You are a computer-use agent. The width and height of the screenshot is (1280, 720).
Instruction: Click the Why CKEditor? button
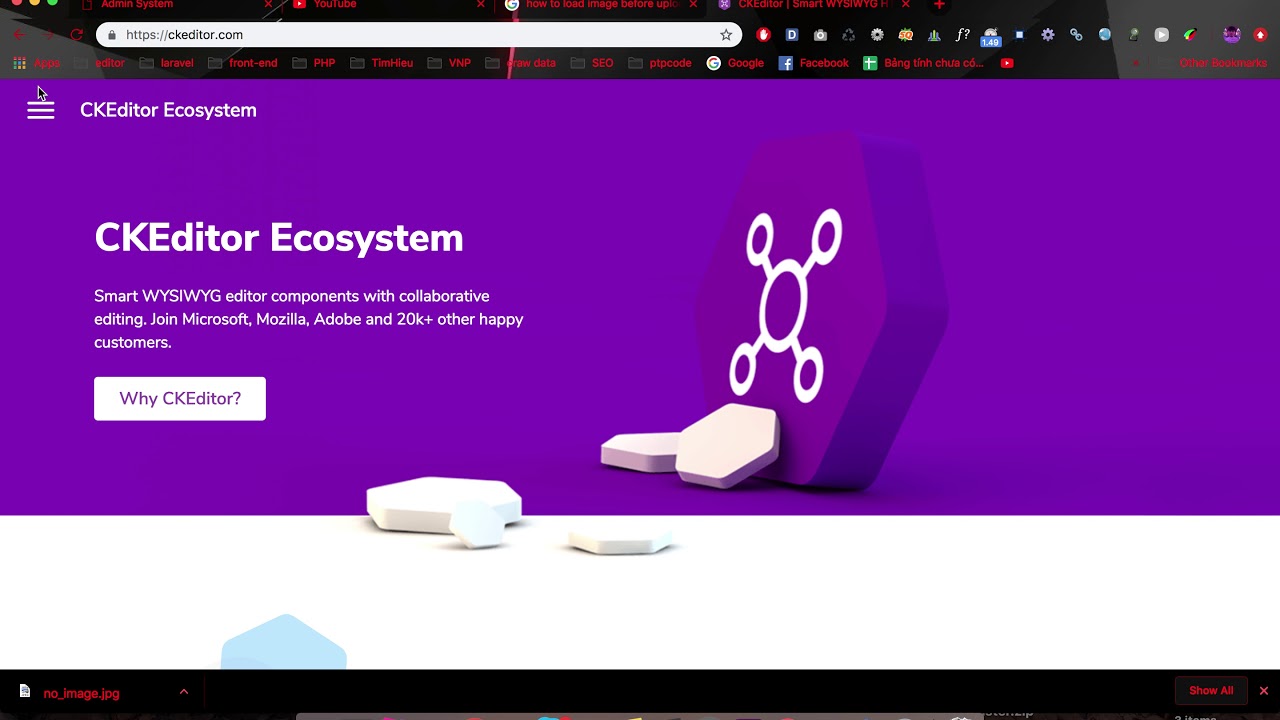(x=180, y=399)
